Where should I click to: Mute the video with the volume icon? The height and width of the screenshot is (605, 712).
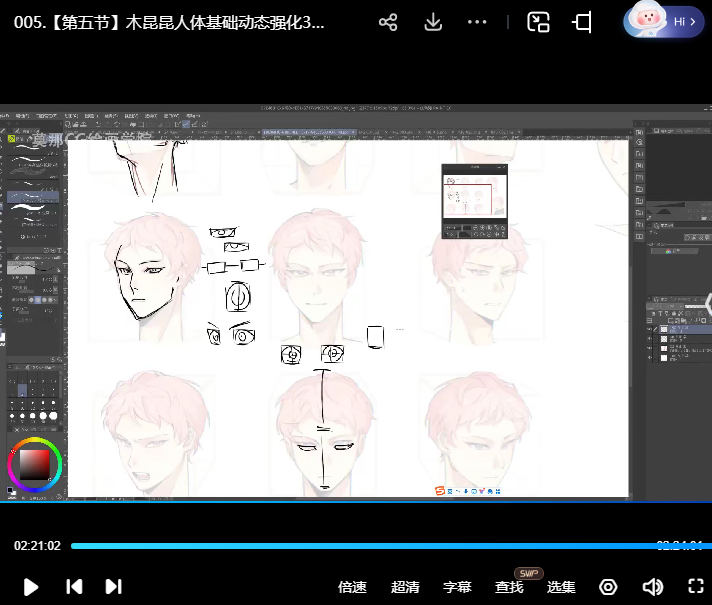[x=652, y=587]
